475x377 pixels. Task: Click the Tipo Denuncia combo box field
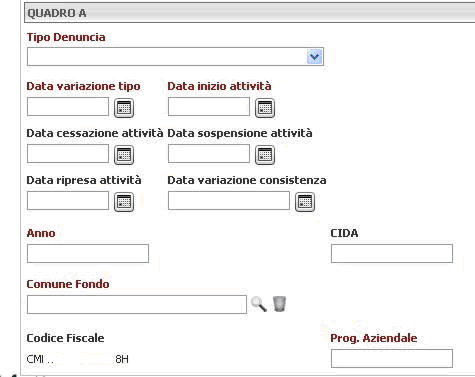(175, 56)
